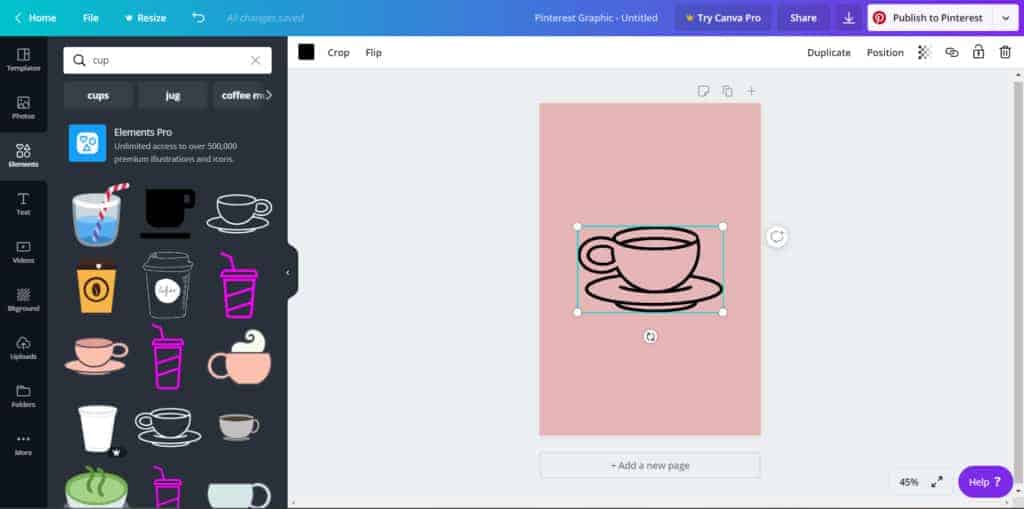
Task: Click the top-left resize handle of the cup
Action: (x=577, y=227)
